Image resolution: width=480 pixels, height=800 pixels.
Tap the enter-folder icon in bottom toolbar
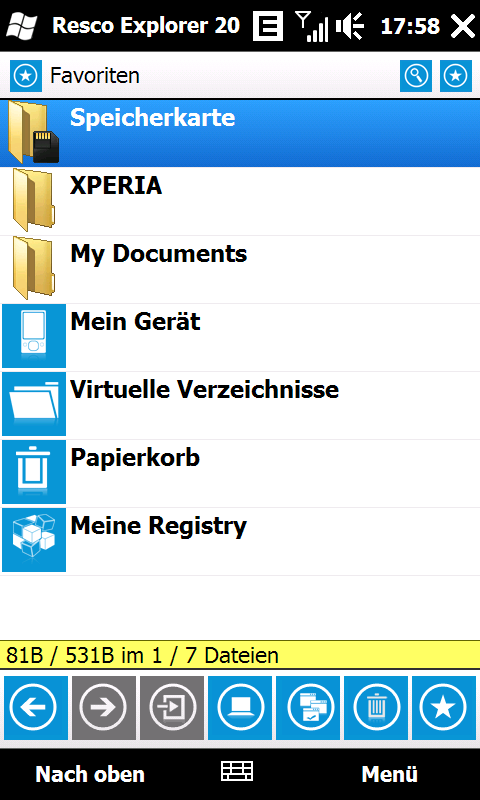tap(172, 708)
